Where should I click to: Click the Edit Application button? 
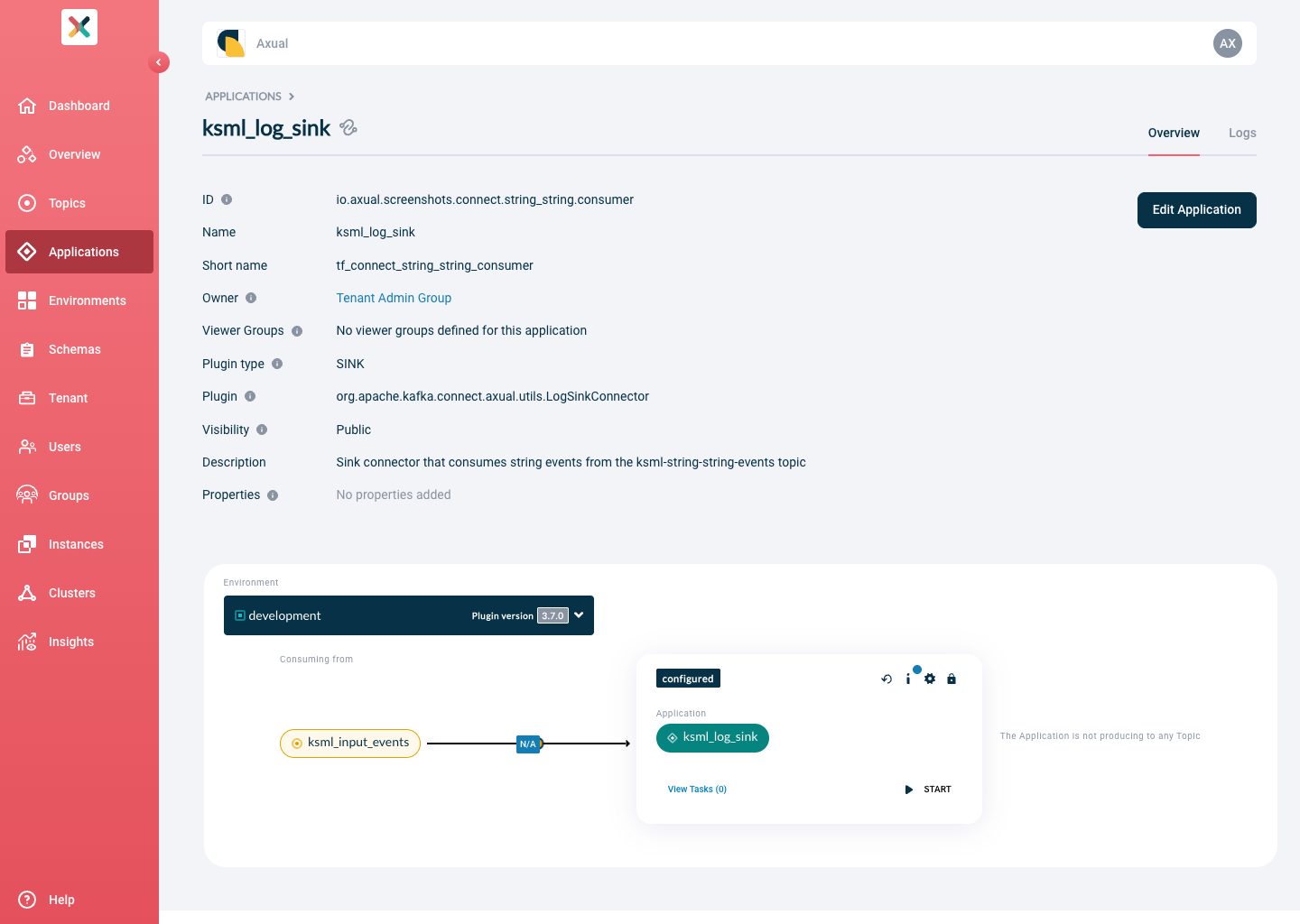[1197, 210]
